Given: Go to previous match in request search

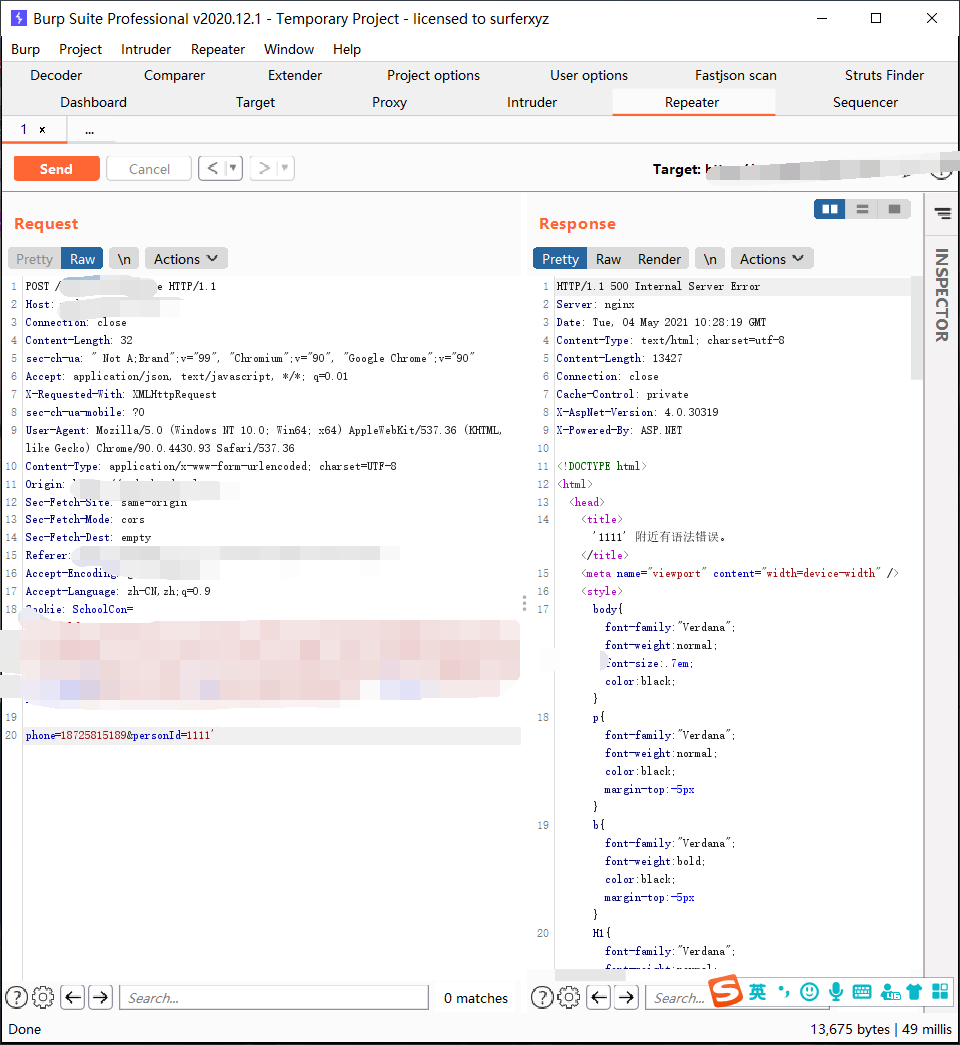Looking at the screenshot, I should pos(73,997).
